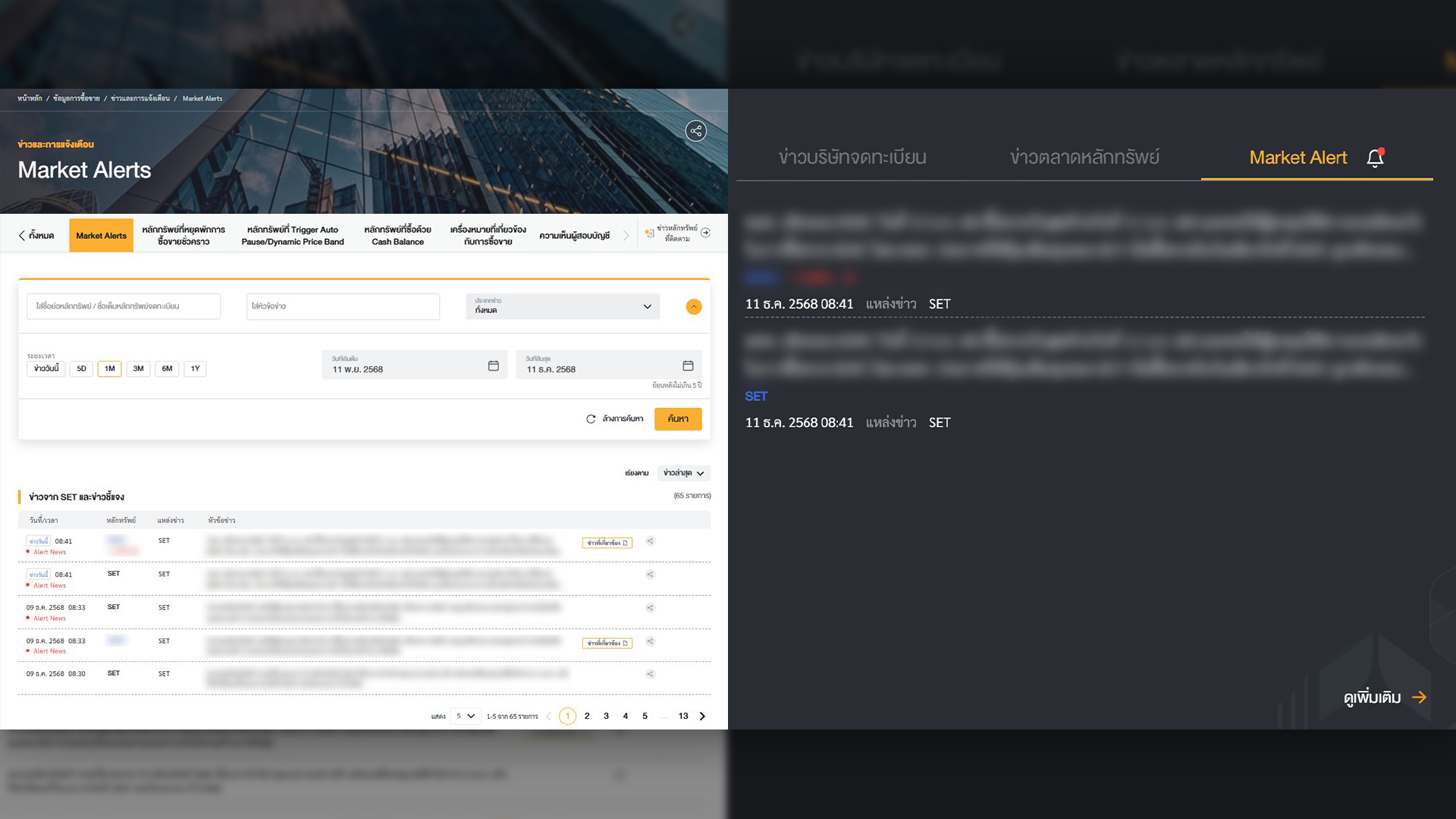This screenshot has height=819, width=1456.
Task: Open the ข่าวตลาดหลักทรัพย์ tab
Action: 1084,158
